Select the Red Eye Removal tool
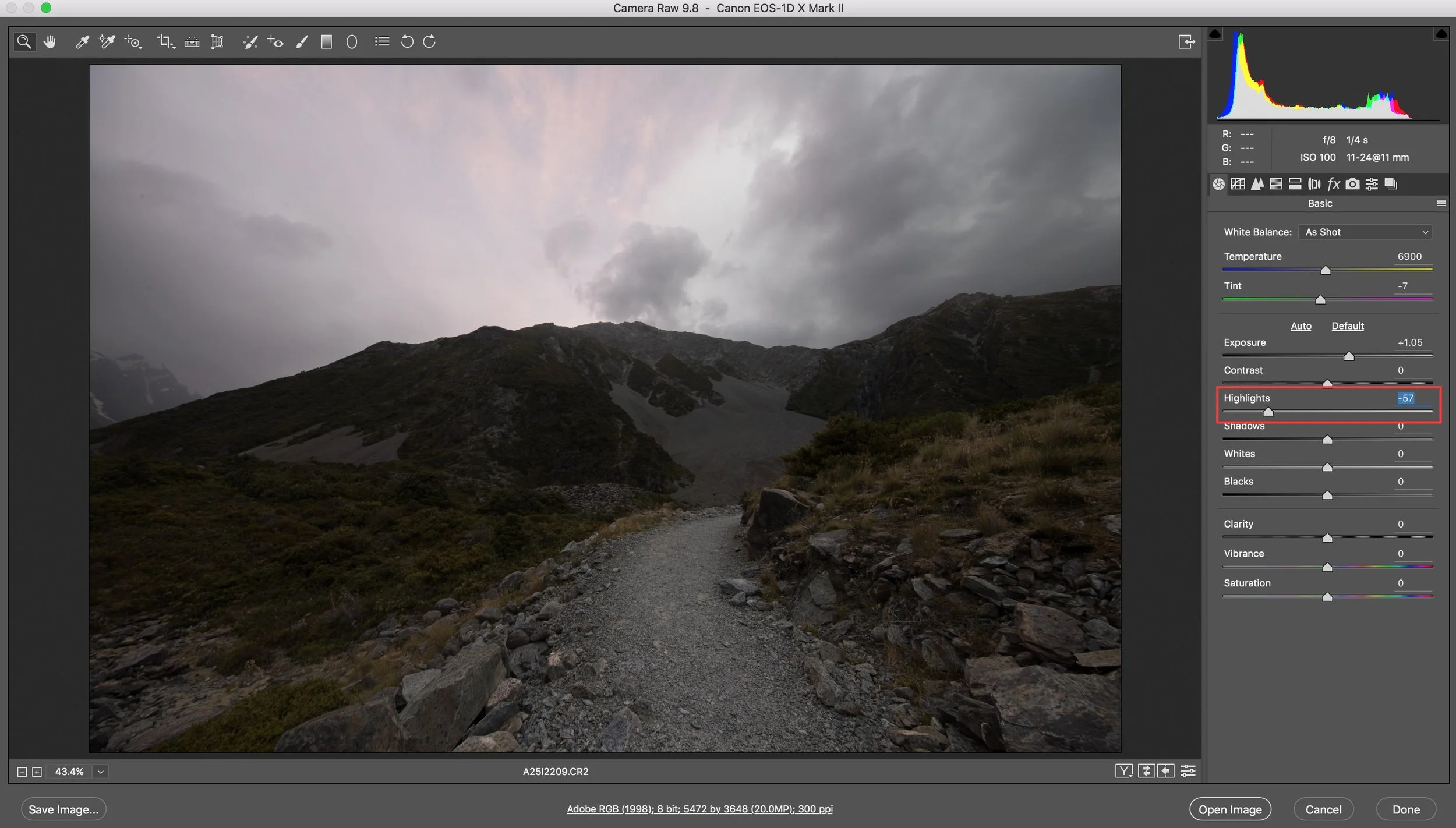 [x=275, y=41]
